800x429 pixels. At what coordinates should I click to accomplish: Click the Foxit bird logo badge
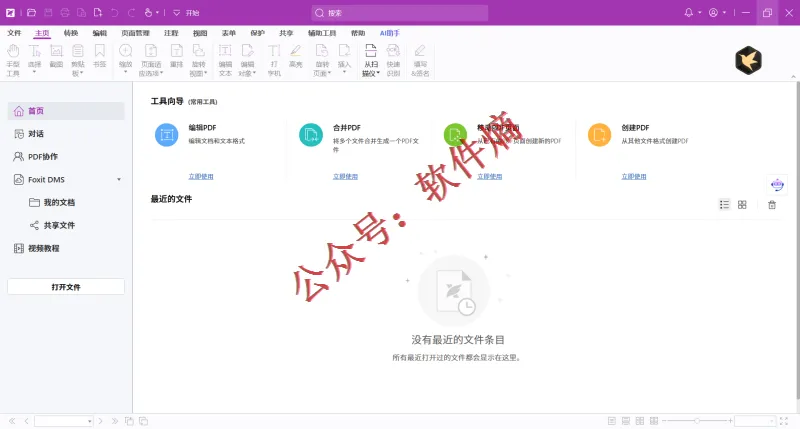tap(748, 60)
